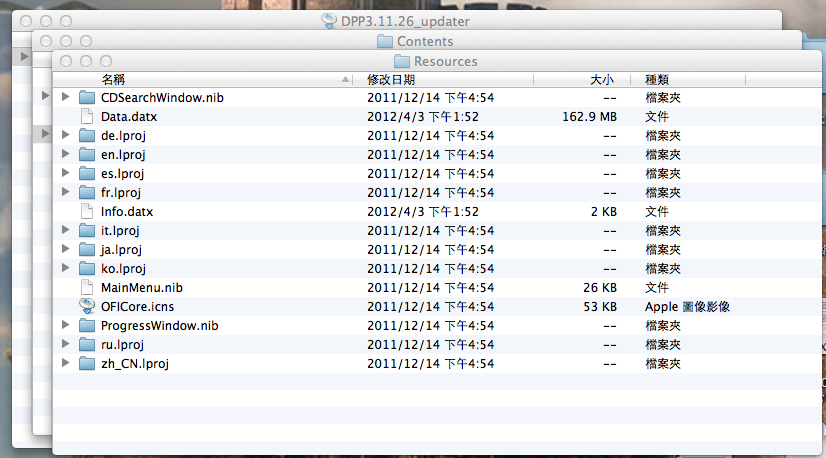826x458 pixels.
Task: Expand the zh_CN.lproj folder
Action: pyautogui.click(x=65, y=363)
